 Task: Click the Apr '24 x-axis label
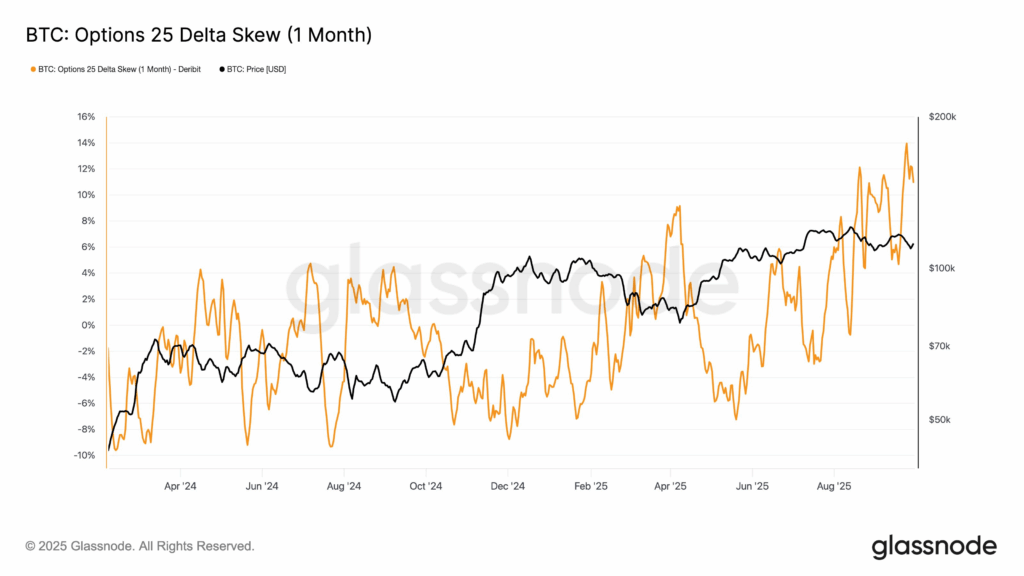tap(180, 486)
